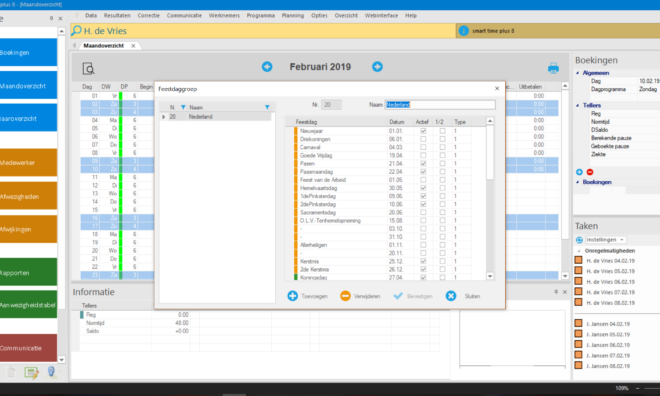This screenshot has width=660, height=396.
Task: Open the Instellingen dropdown in Taken
Action: click(x=606, y=240)
